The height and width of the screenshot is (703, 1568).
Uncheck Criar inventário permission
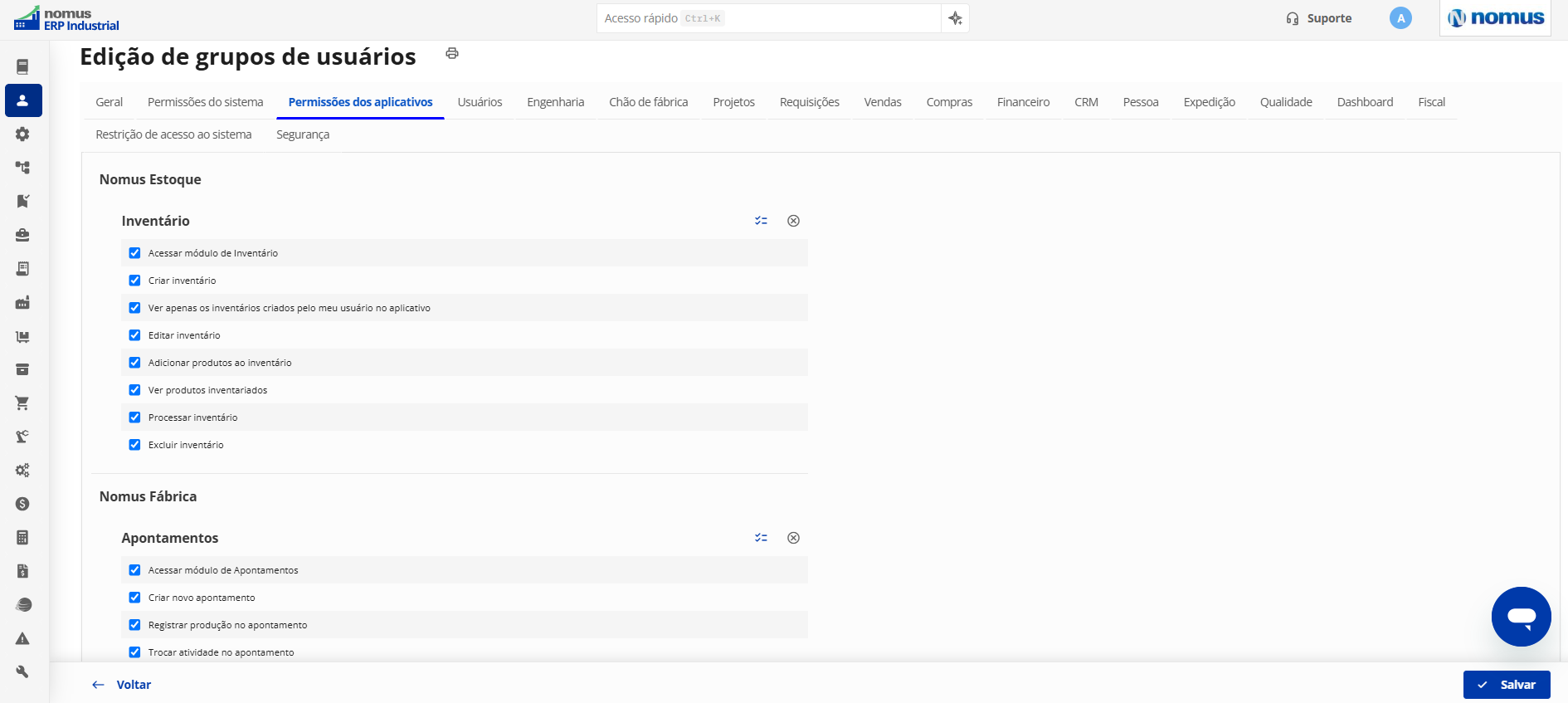134,281
